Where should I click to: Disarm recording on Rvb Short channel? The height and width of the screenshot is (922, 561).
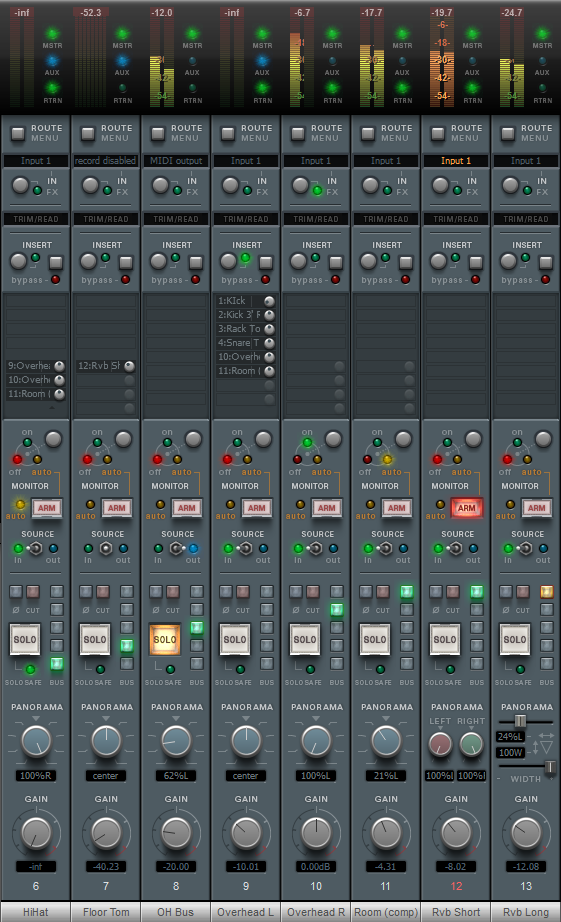[466, 507]
